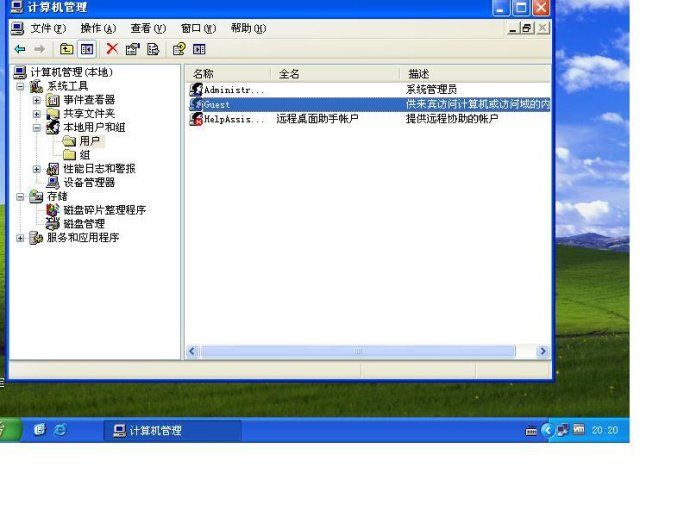Sort by the 描述 column header
Image resolution: width=690 pixels, height=517 pixels.
475,74
